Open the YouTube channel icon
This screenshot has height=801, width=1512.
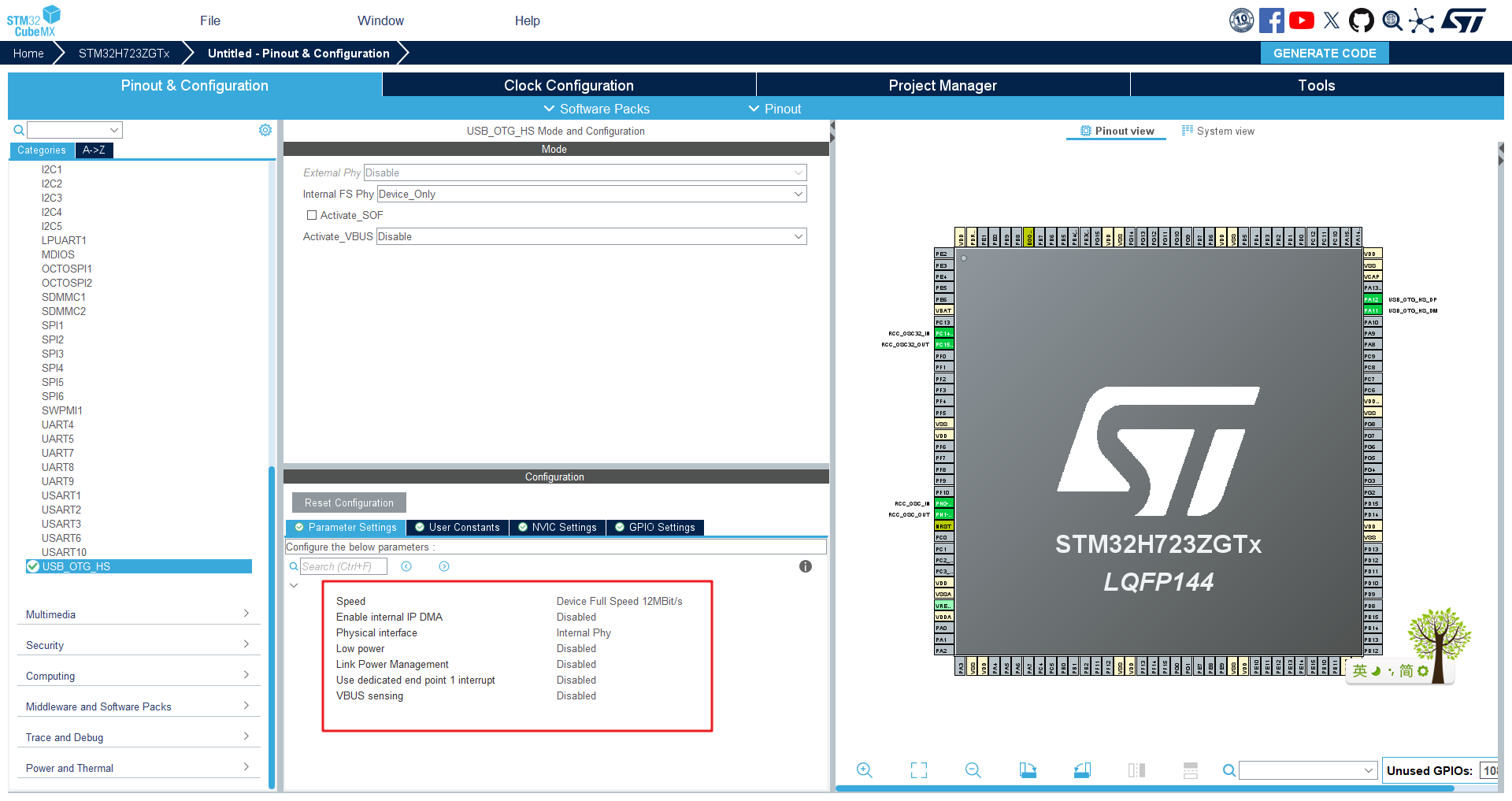[x=1301, y=20]
